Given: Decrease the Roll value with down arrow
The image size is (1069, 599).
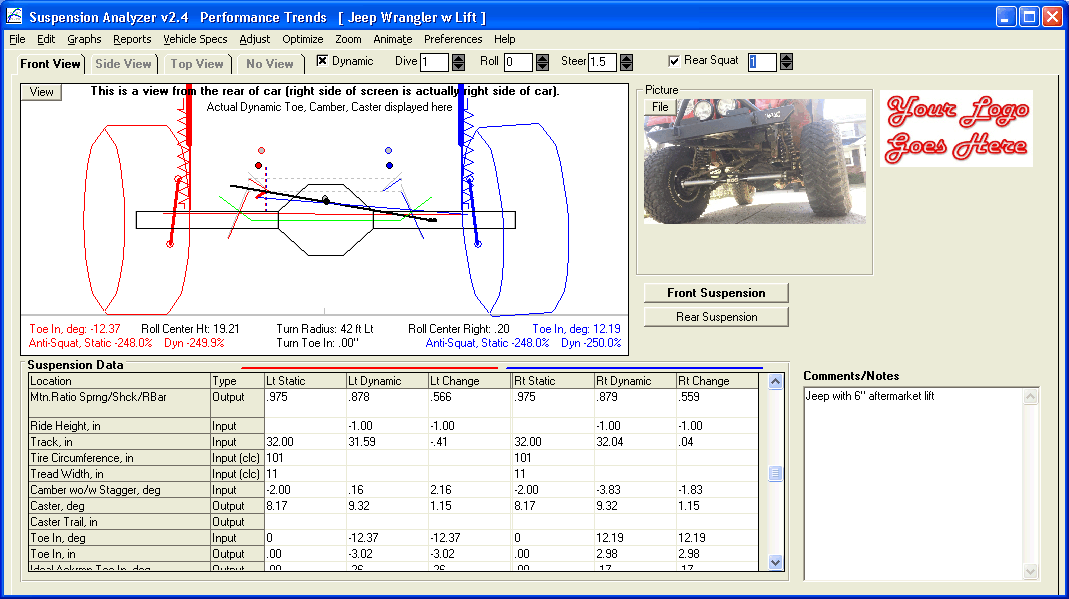Looking at the screenshot, I should click(x=543, y=67).
